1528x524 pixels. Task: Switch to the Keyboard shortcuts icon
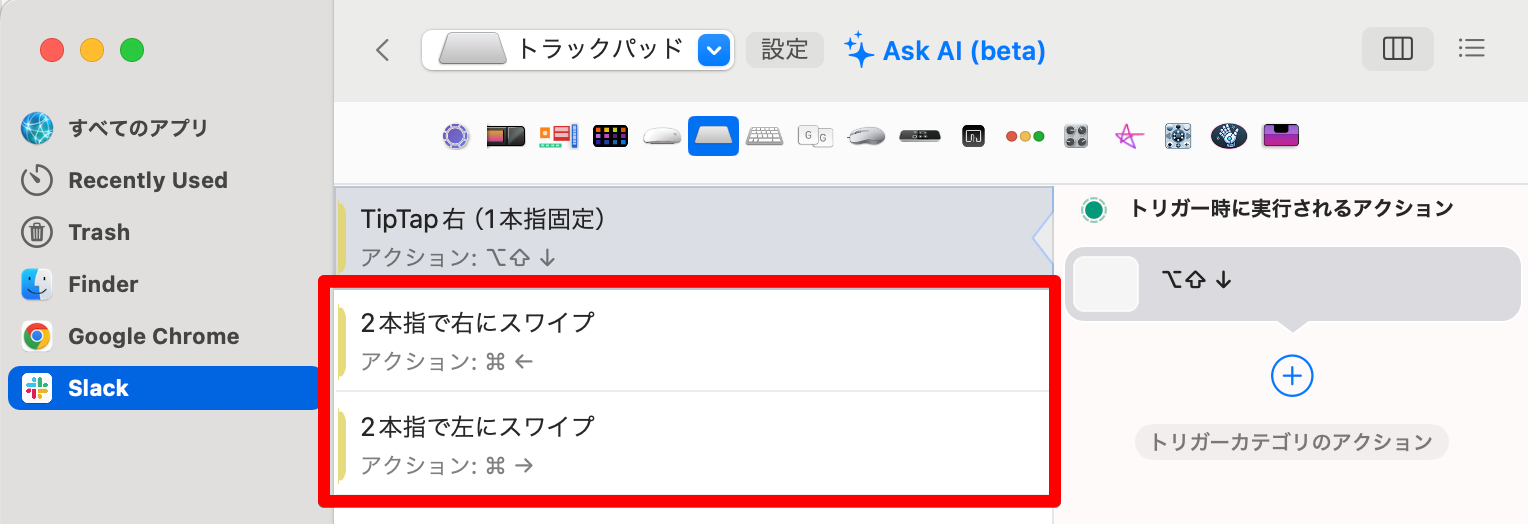(765, 136)
